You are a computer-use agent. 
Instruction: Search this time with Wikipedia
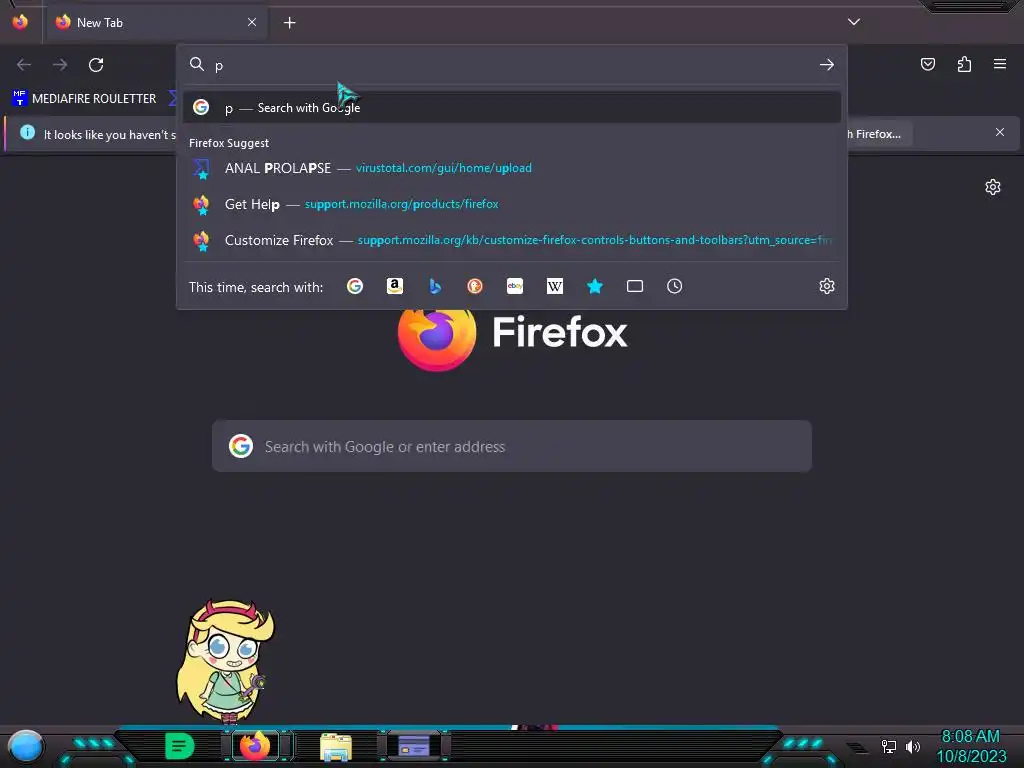pos(554,286)
